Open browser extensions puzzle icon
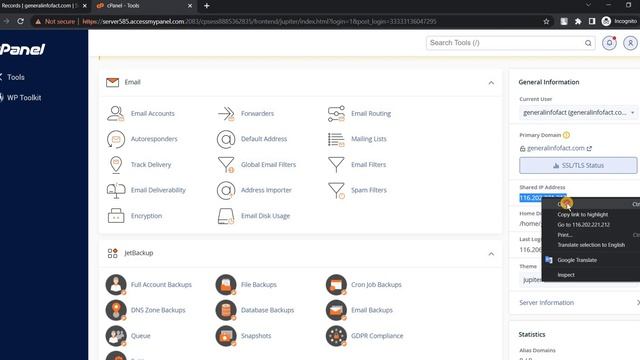 tap(578, 21)
